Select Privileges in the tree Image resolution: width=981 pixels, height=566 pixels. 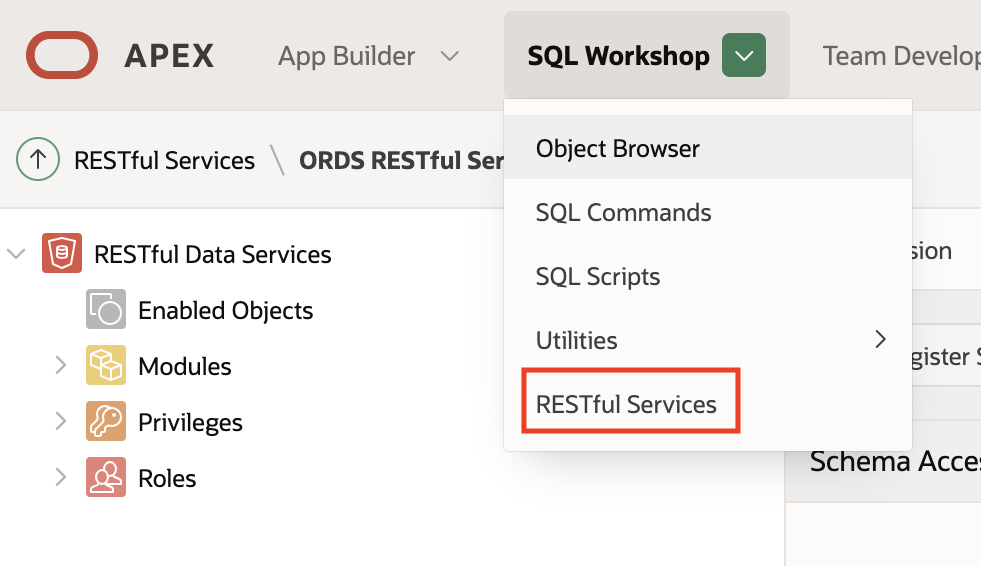tap(190, 422)
